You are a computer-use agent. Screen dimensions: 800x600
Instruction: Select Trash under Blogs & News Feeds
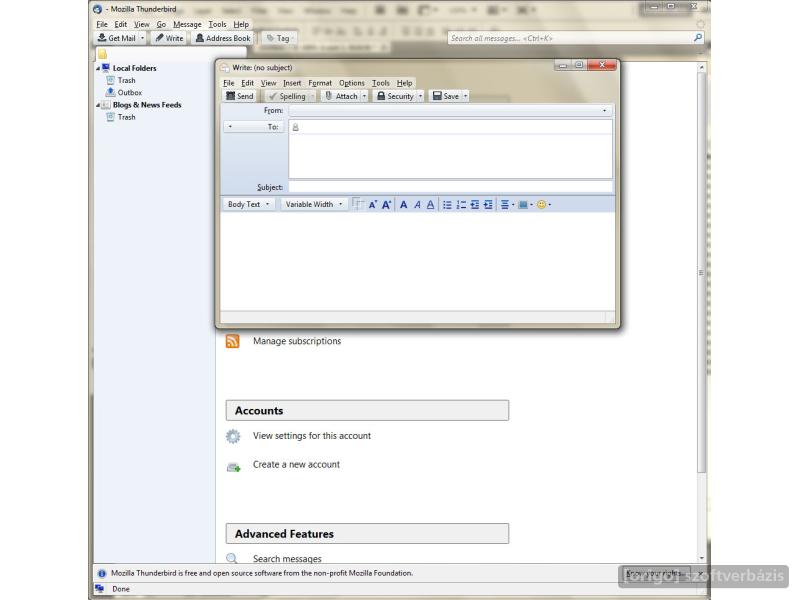click(127, 117)
